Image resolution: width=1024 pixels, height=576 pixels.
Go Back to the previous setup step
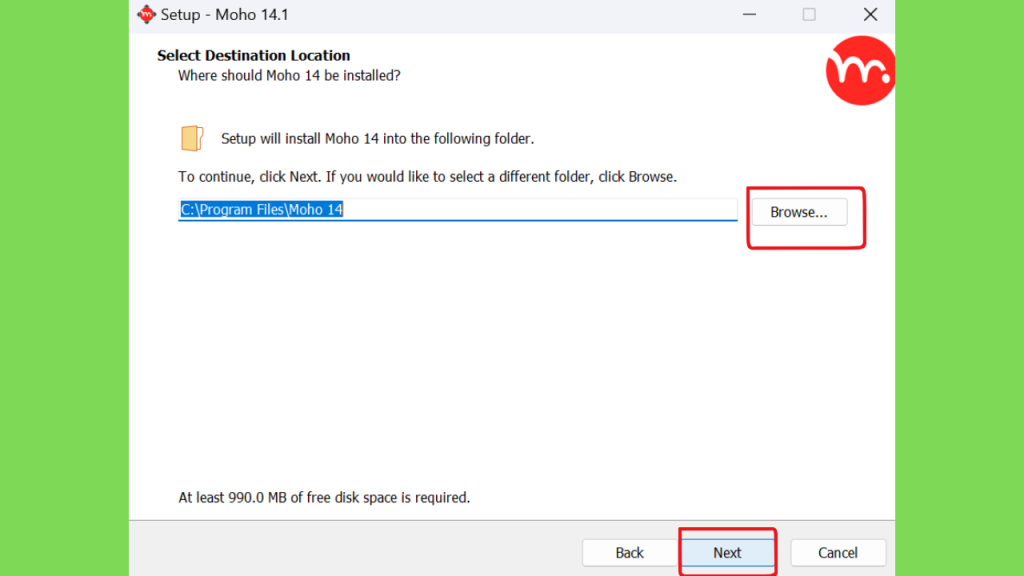629,552
